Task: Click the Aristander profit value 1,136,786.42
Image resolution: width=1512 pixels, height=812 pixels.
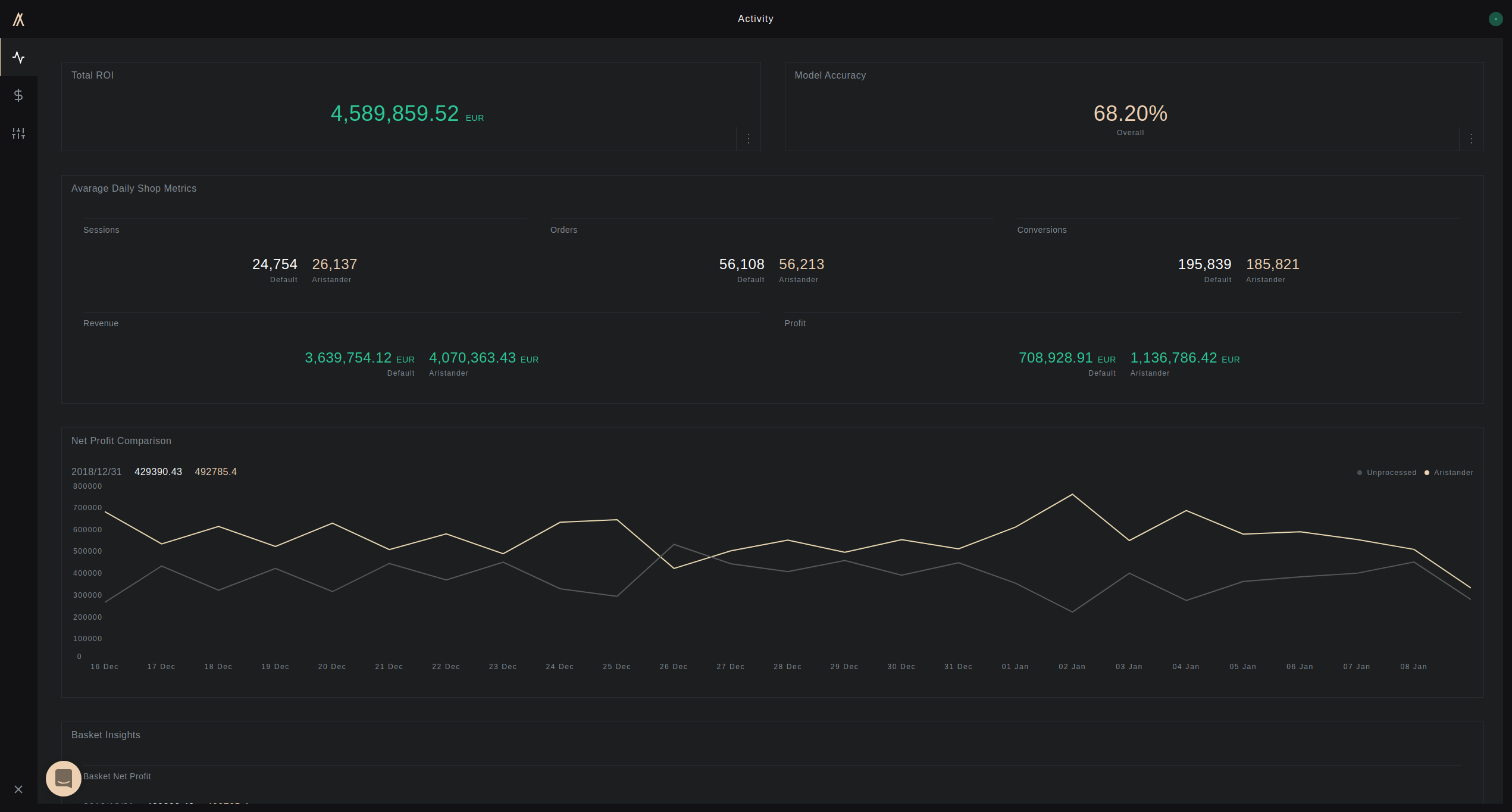Action: tap(1173, 358)
